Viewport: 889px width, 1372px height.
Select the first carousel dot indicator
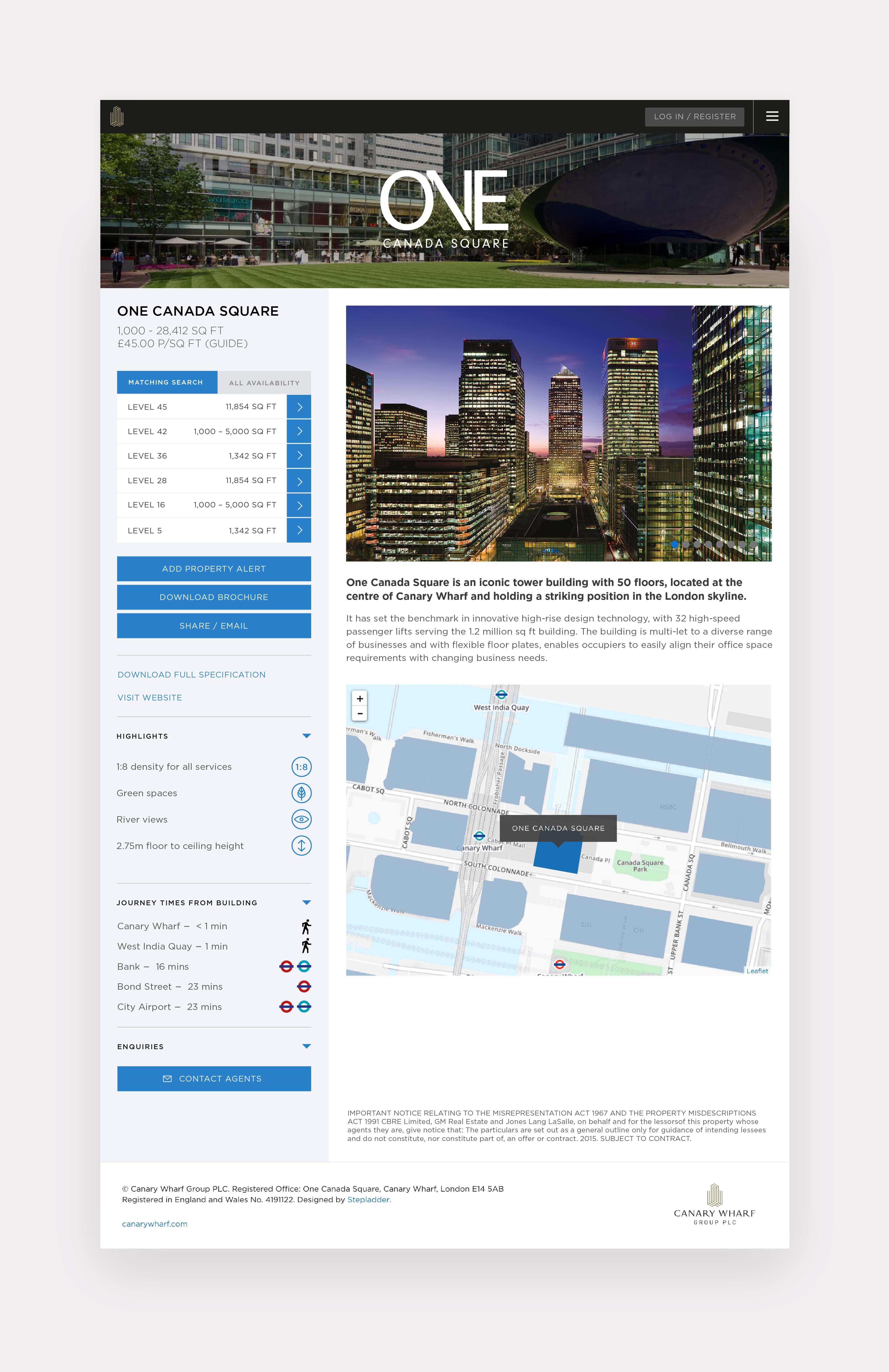pos(674,544)
